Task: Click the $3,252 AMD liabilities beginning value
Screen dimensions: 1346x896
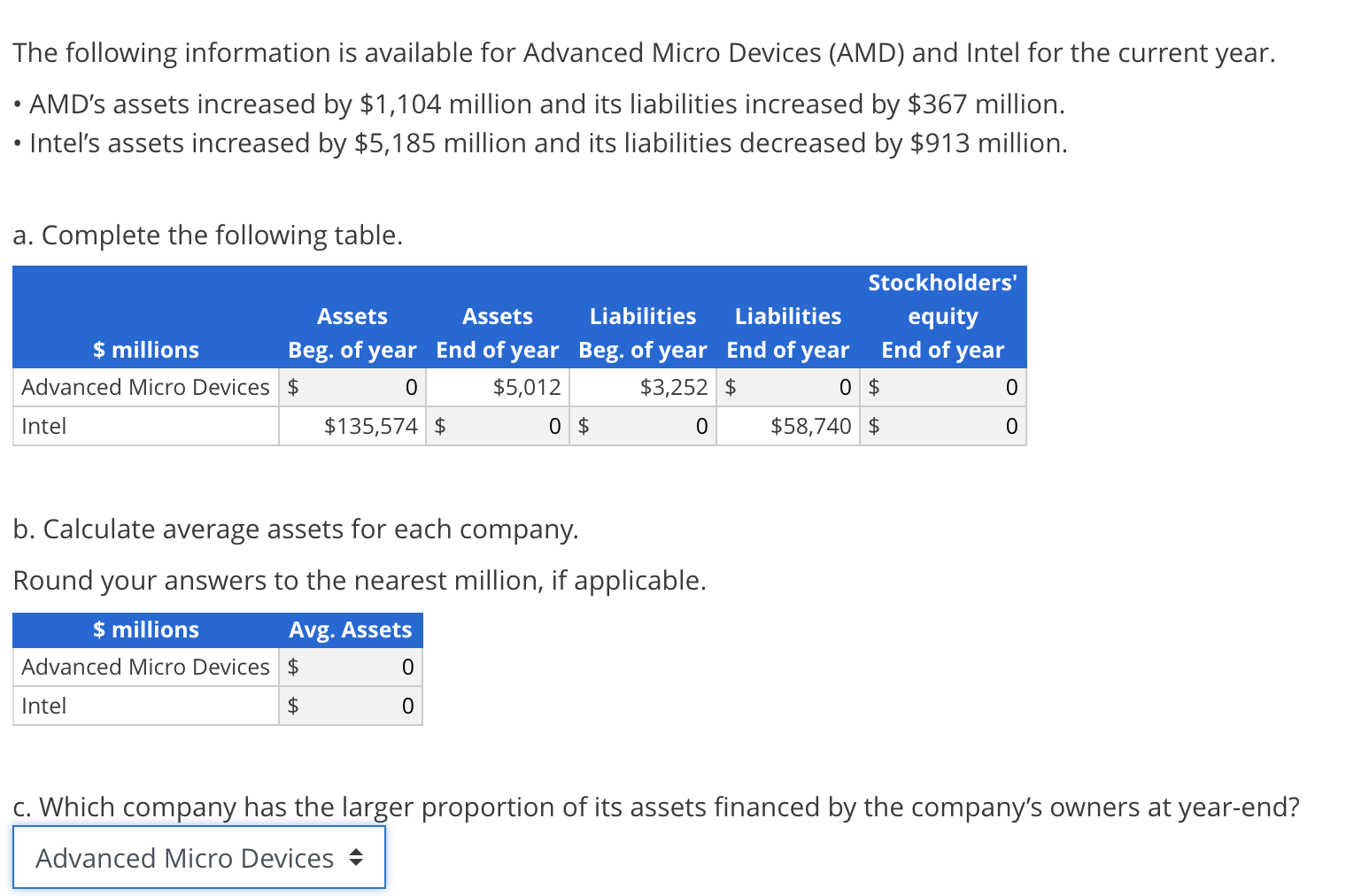Action: (674, 387)
